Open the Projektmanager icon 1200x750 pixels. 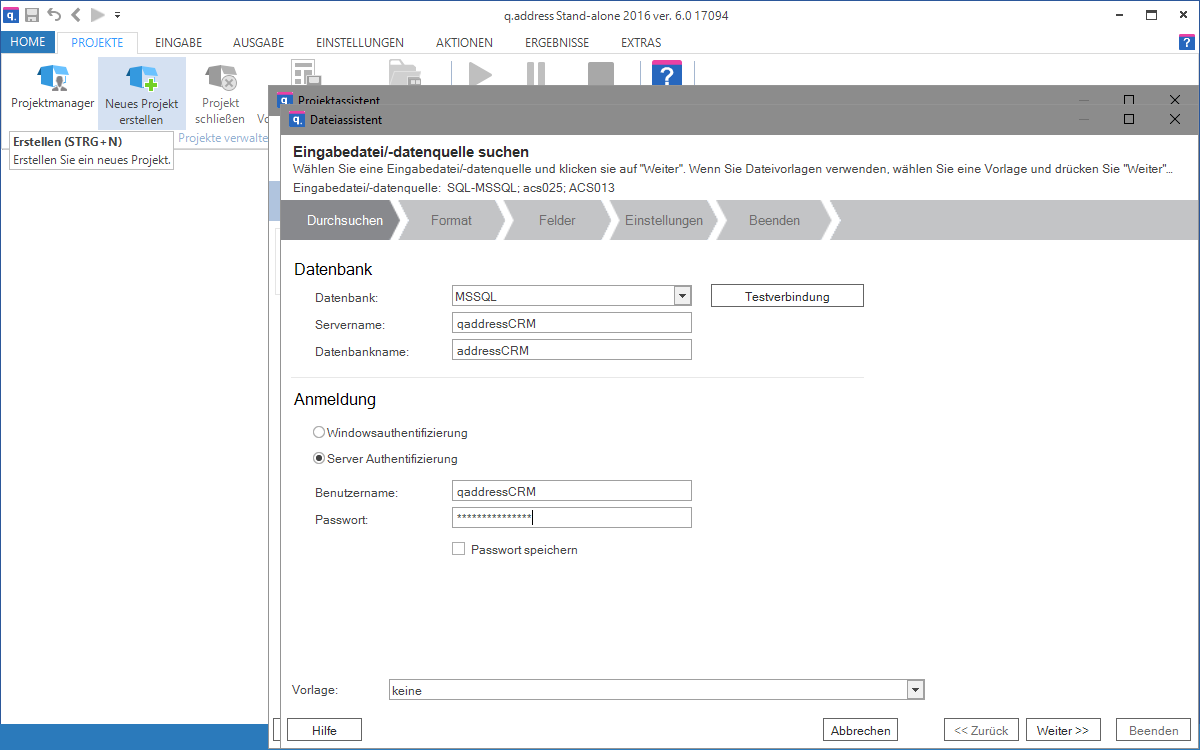tap(52, 79)
